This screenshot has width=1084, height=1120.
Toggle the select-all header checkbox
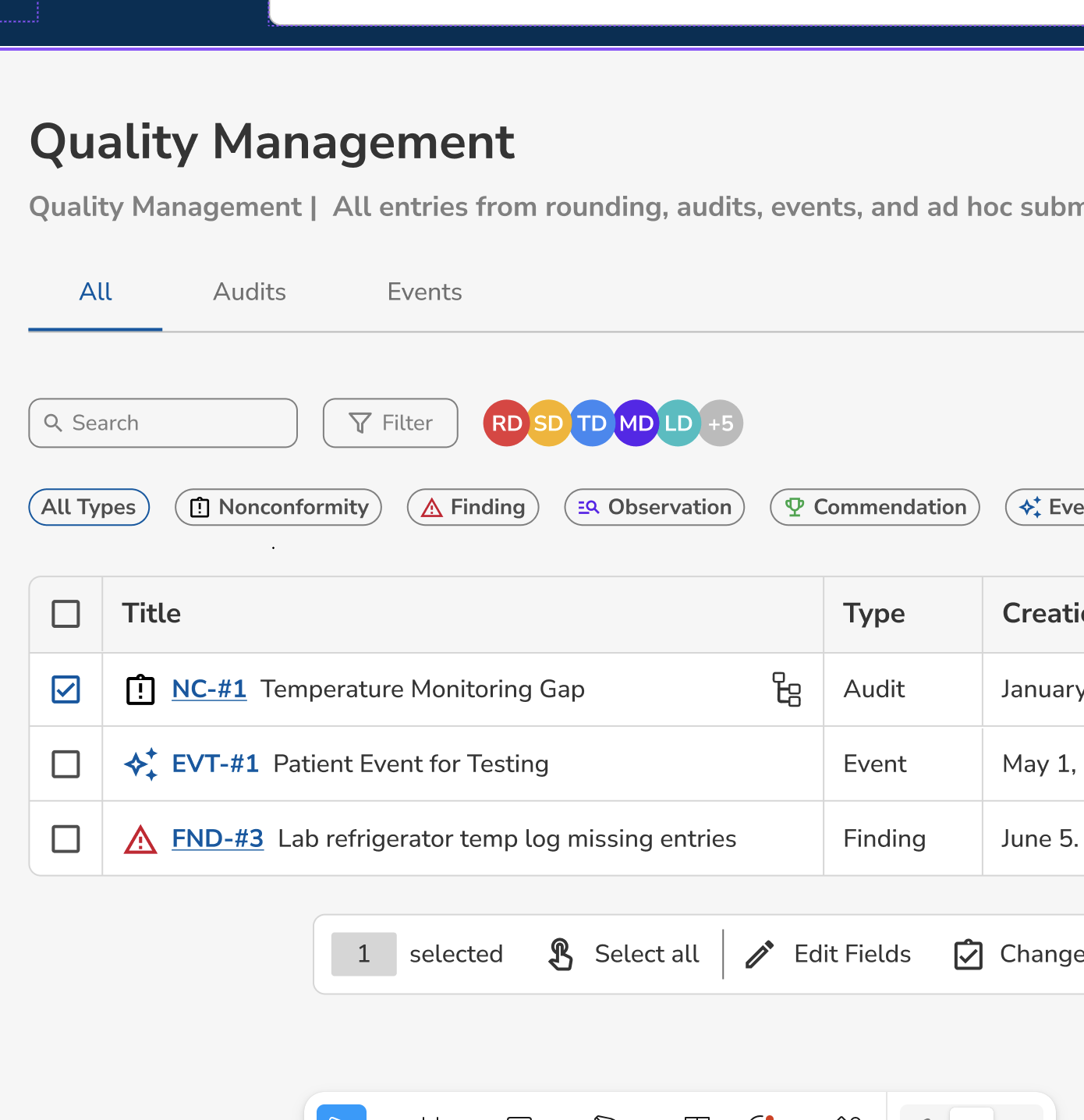(x=66, y=614)
